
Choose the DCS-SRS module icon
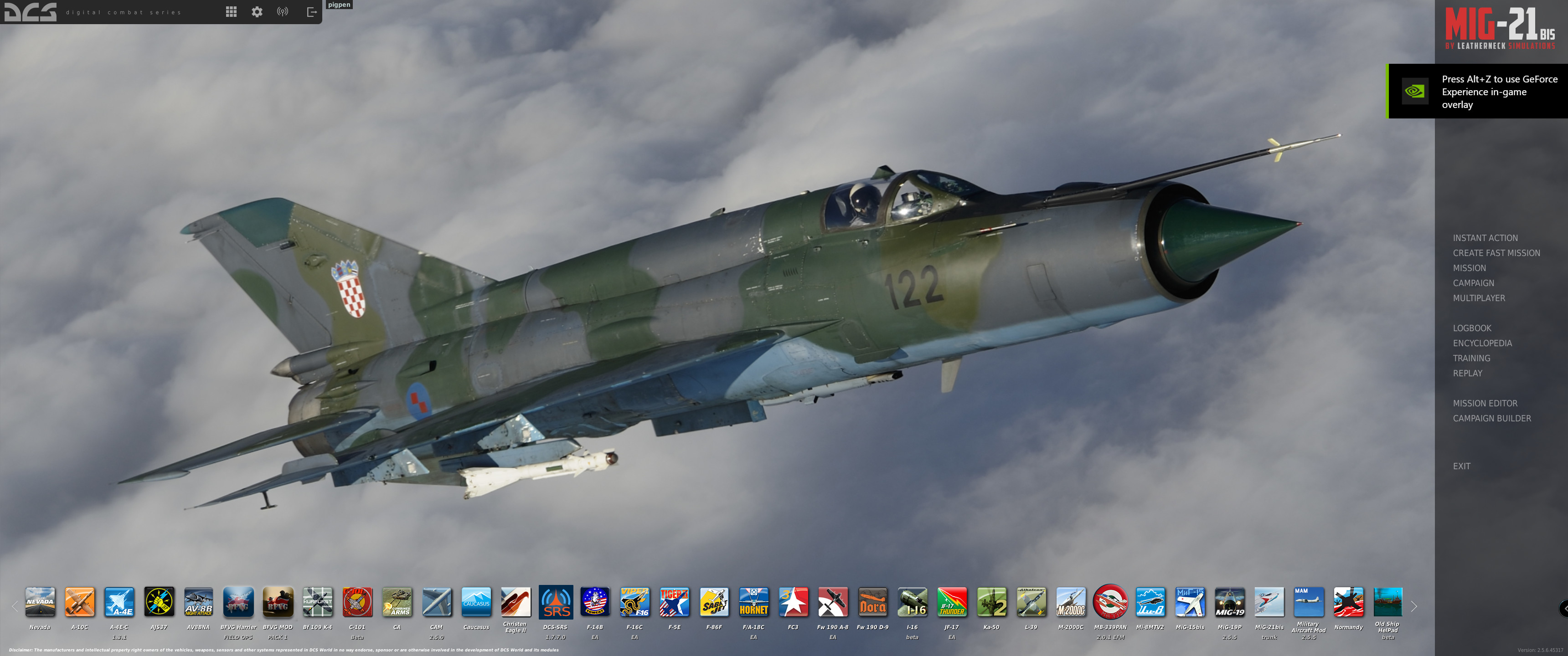[555, 602]
